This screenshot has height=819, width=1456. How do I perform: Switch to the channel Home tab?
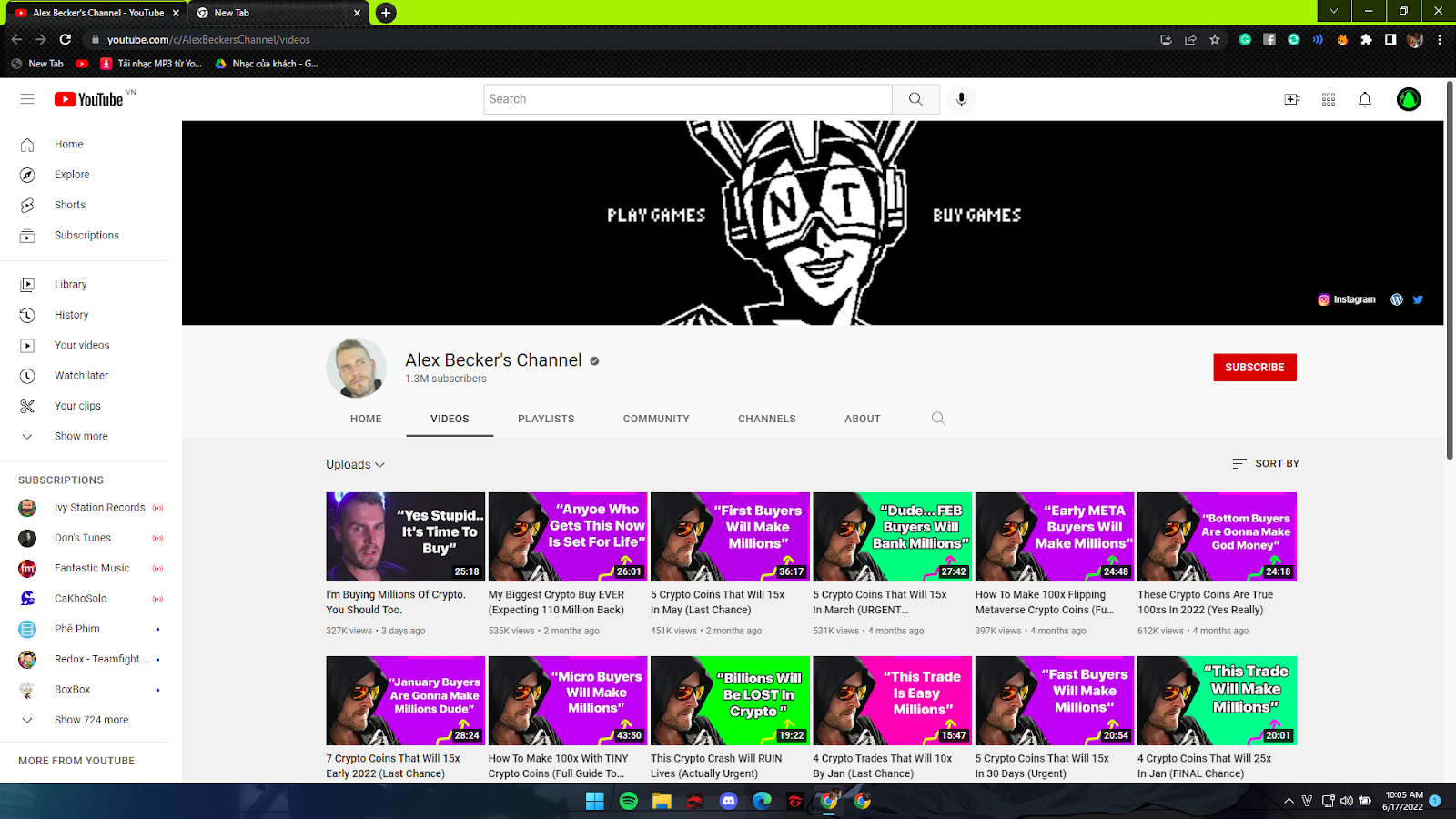(x=366, y=419)
